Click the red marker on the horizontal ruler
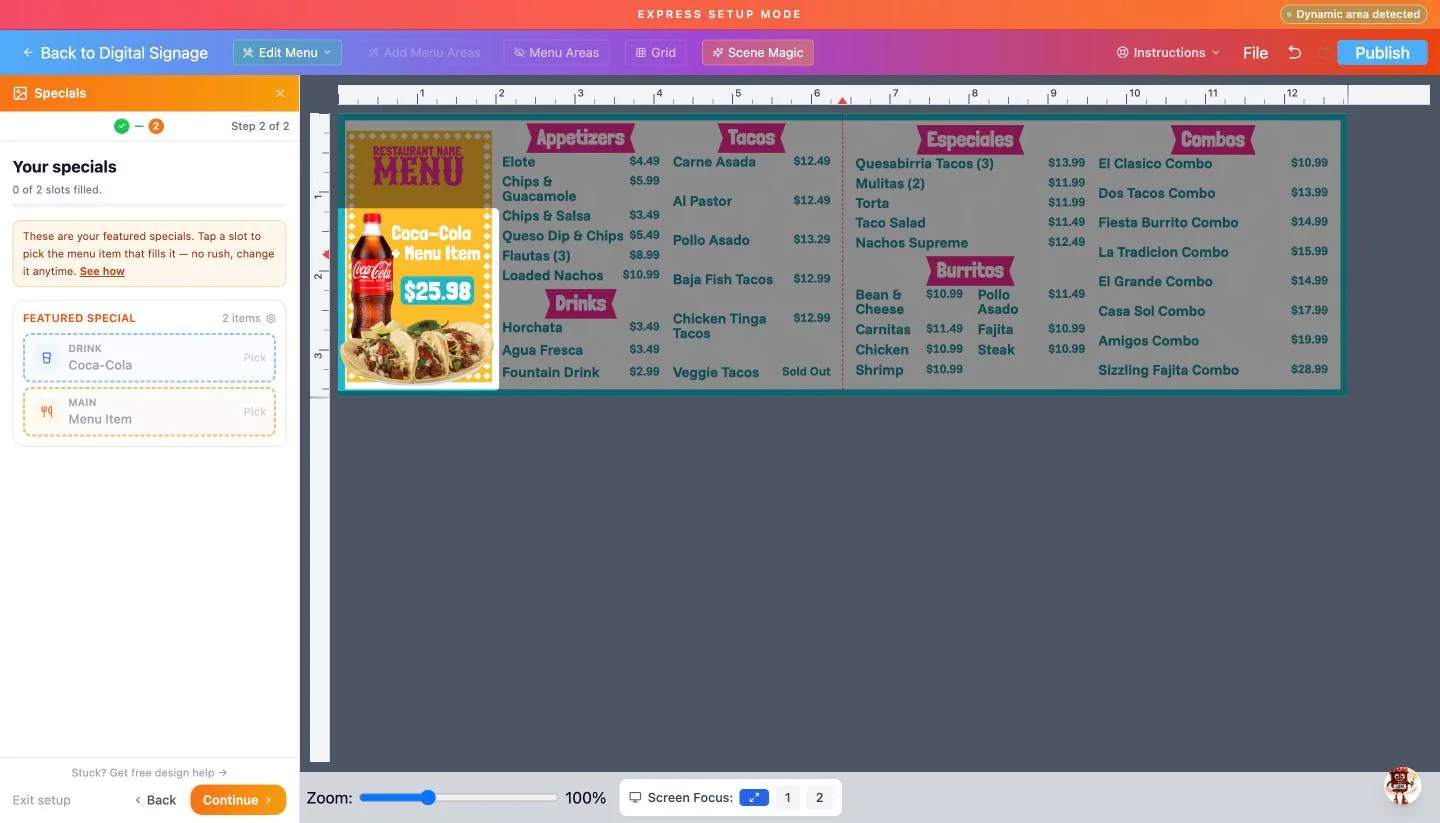Screen dimensions: 1440x823 (x=843, y=100)
